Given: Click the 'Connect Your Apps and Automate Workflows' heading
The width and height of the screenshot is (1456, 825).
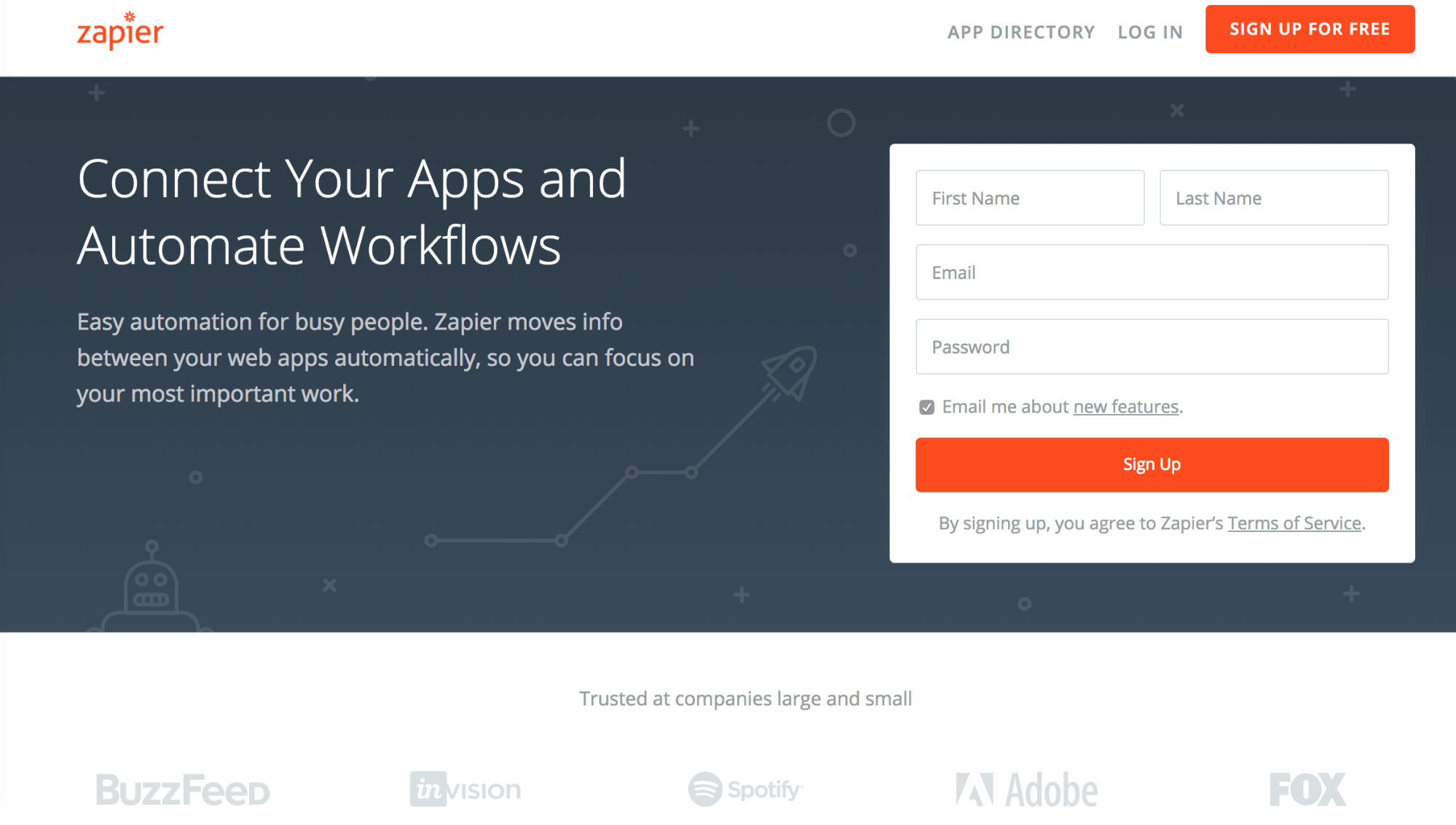Looking at the screenshot, I should [352, 212].
